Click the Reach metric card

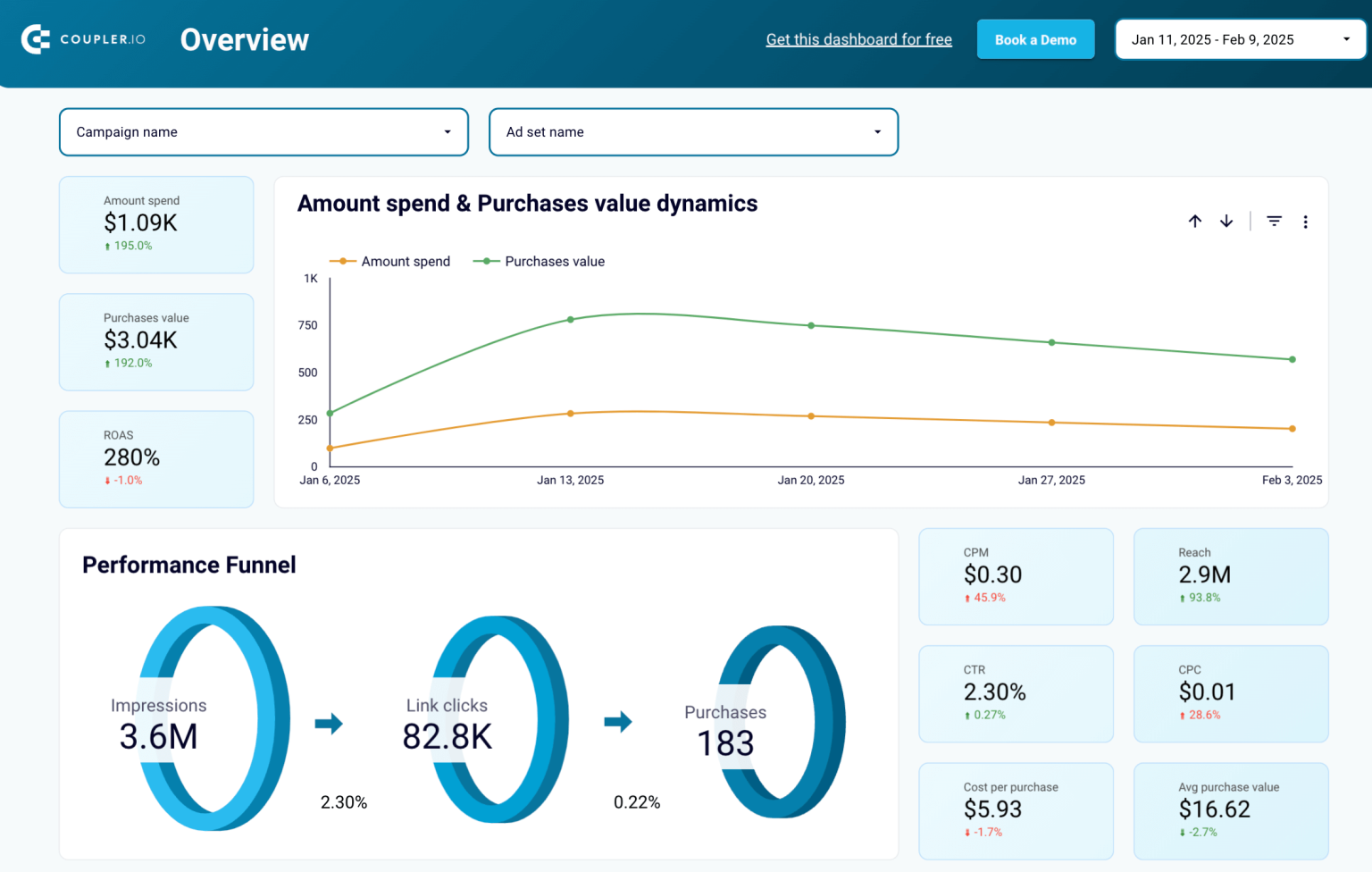1230,576
